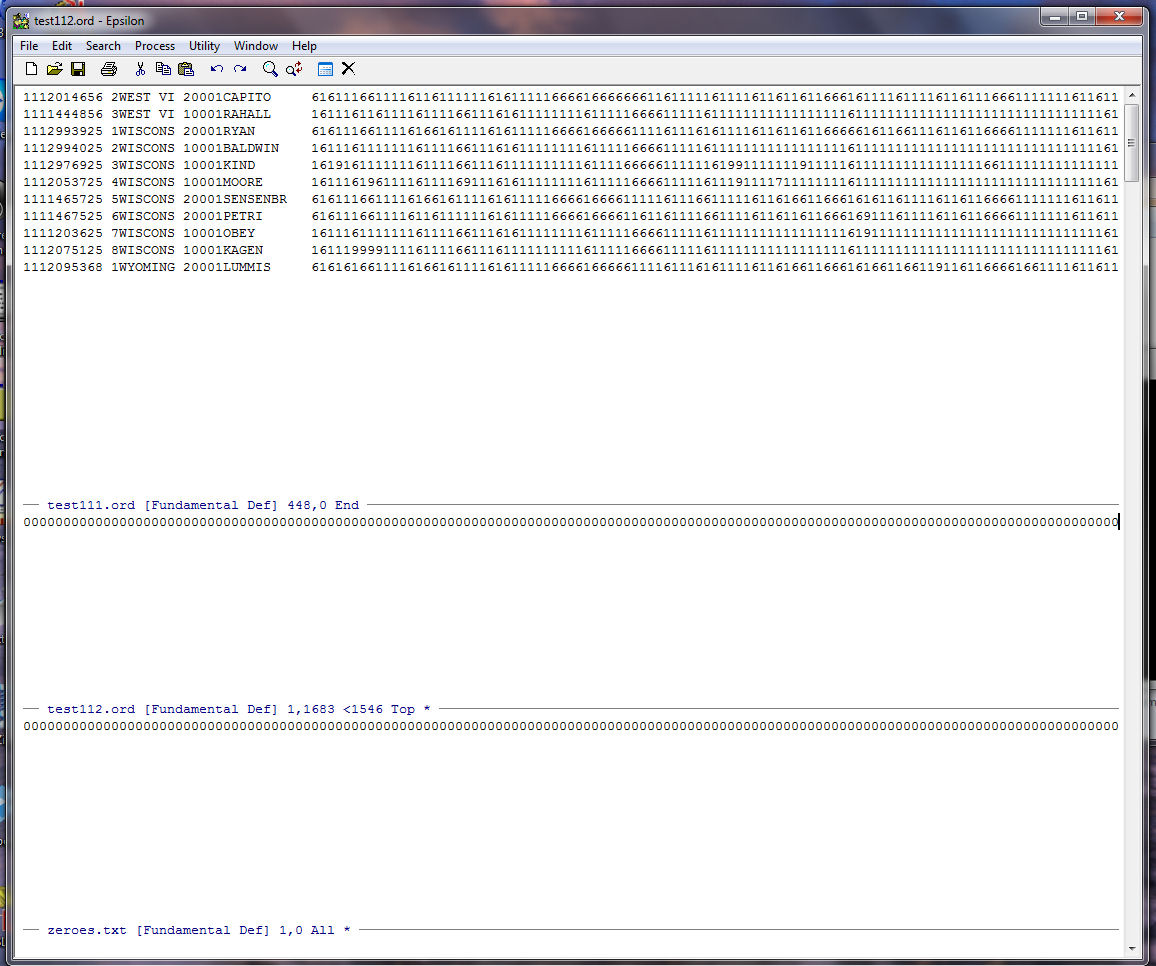Redo the edit with the toolbar arrow

tap(240, 69)
